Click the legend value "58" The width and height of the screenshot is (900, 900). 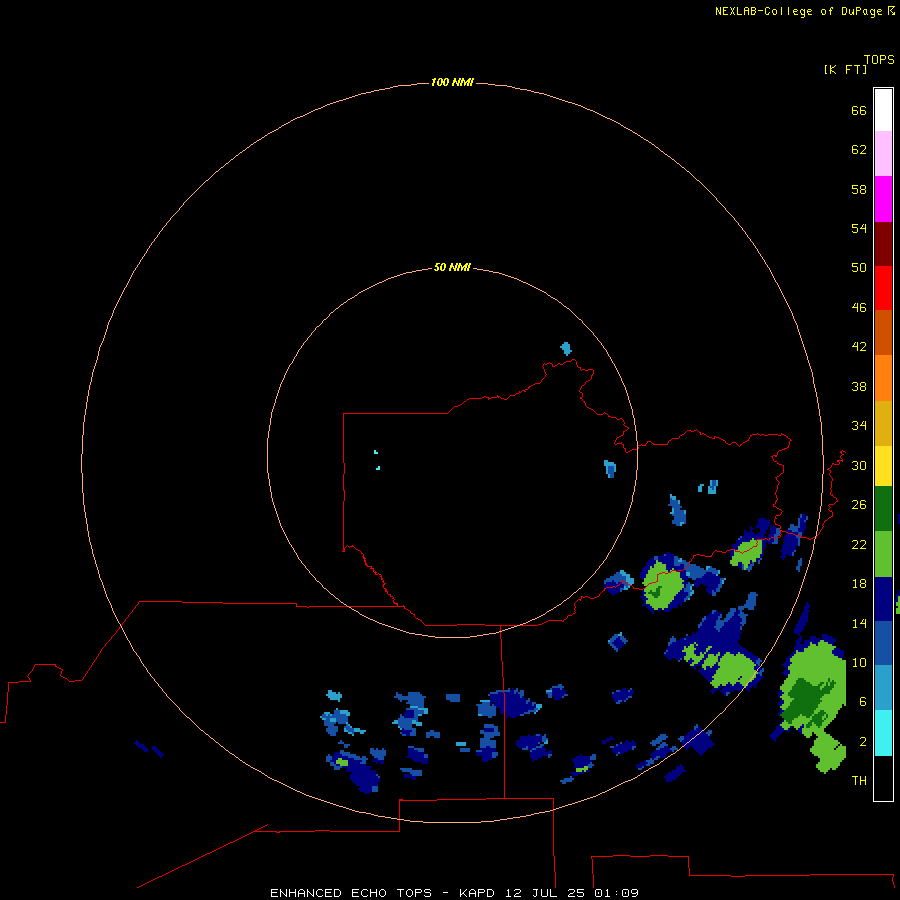pyautogui.click(x=859, y=190)
